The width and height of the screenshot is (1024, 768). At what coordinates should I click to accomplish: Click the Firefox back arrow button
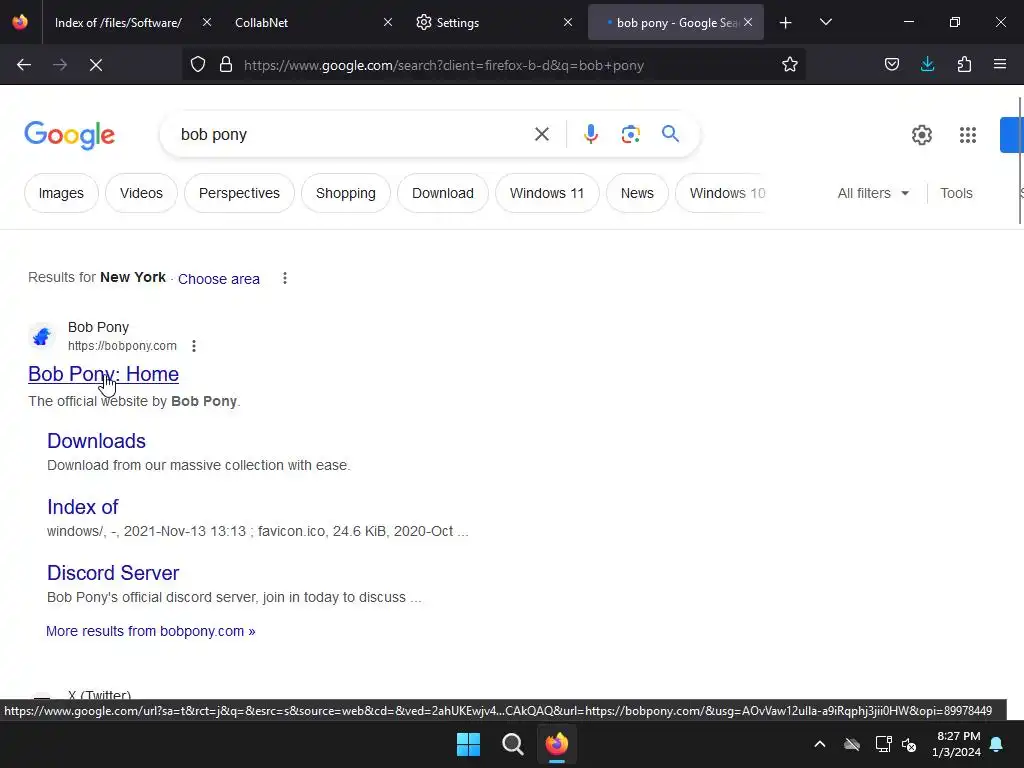point(24,65)
